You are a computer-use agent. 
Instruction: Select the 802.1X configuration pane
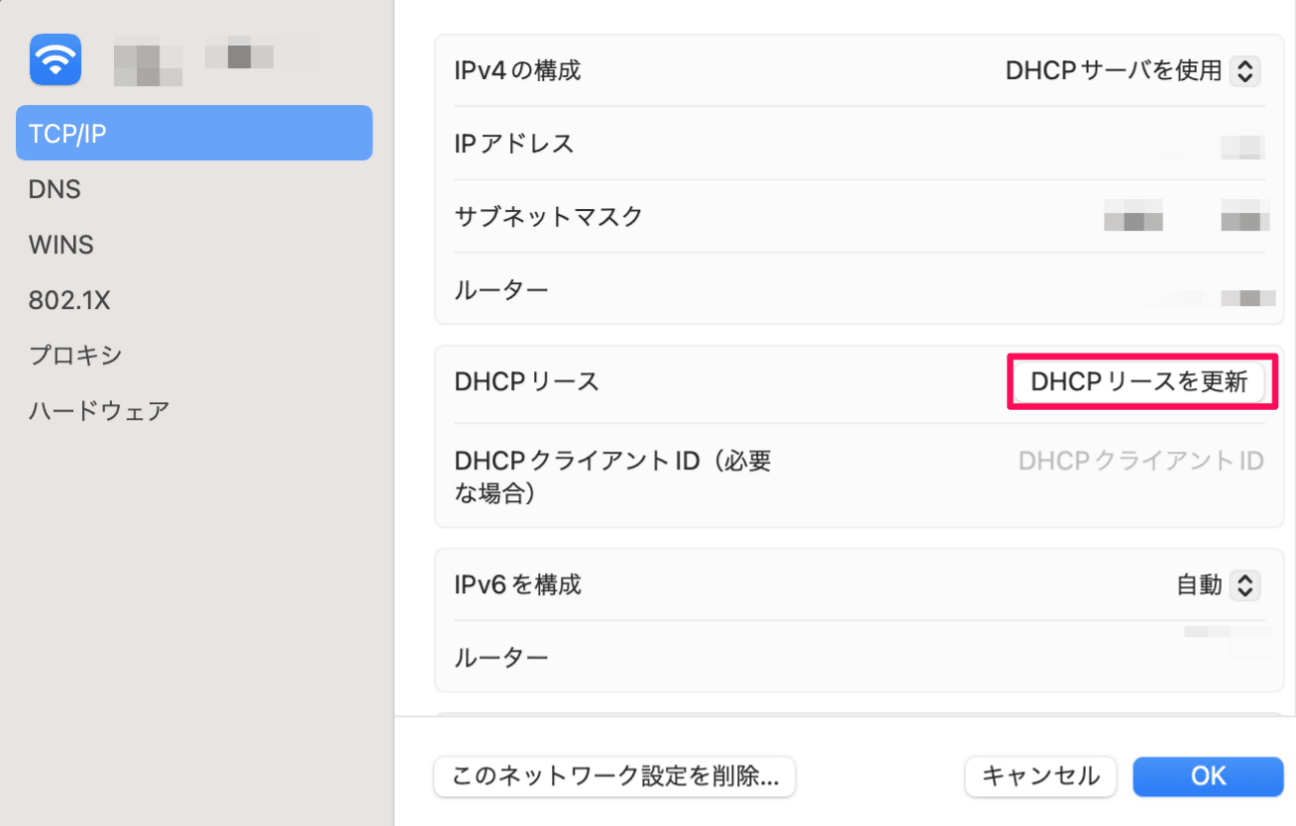(x=70, y=299)
